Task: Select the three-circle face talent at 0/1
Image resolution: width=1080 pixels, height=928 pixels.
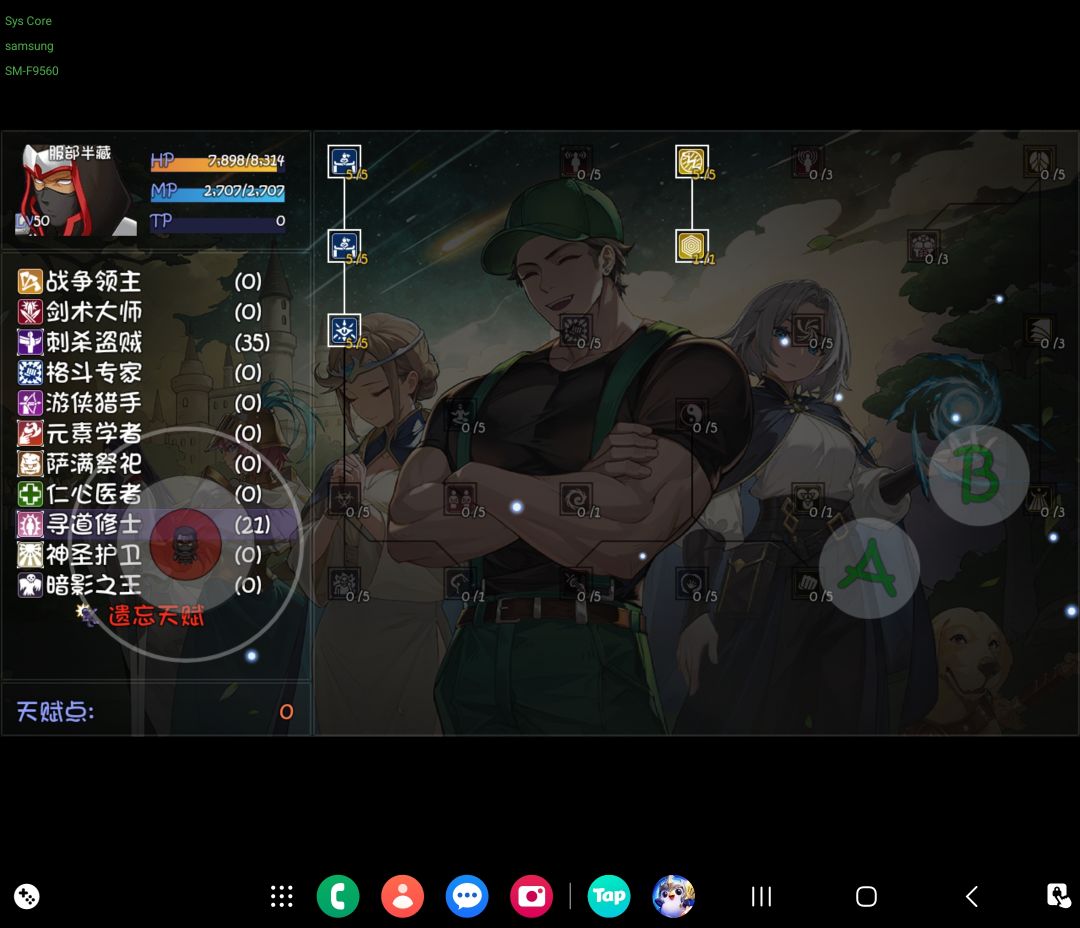Action: point(807,499)
